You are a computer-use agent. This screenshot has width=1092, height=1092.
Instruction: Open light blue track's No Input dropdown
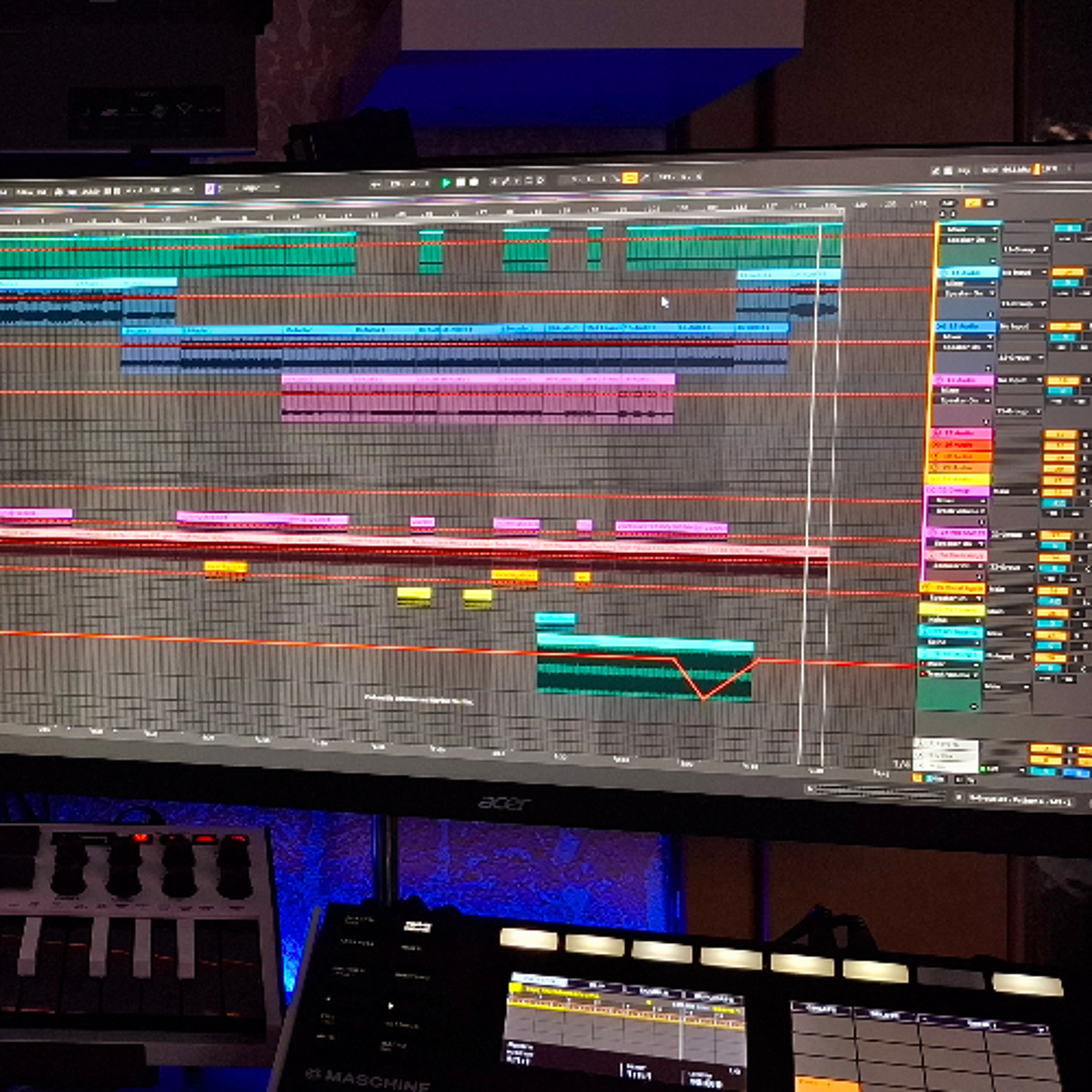coord(1025,272)
